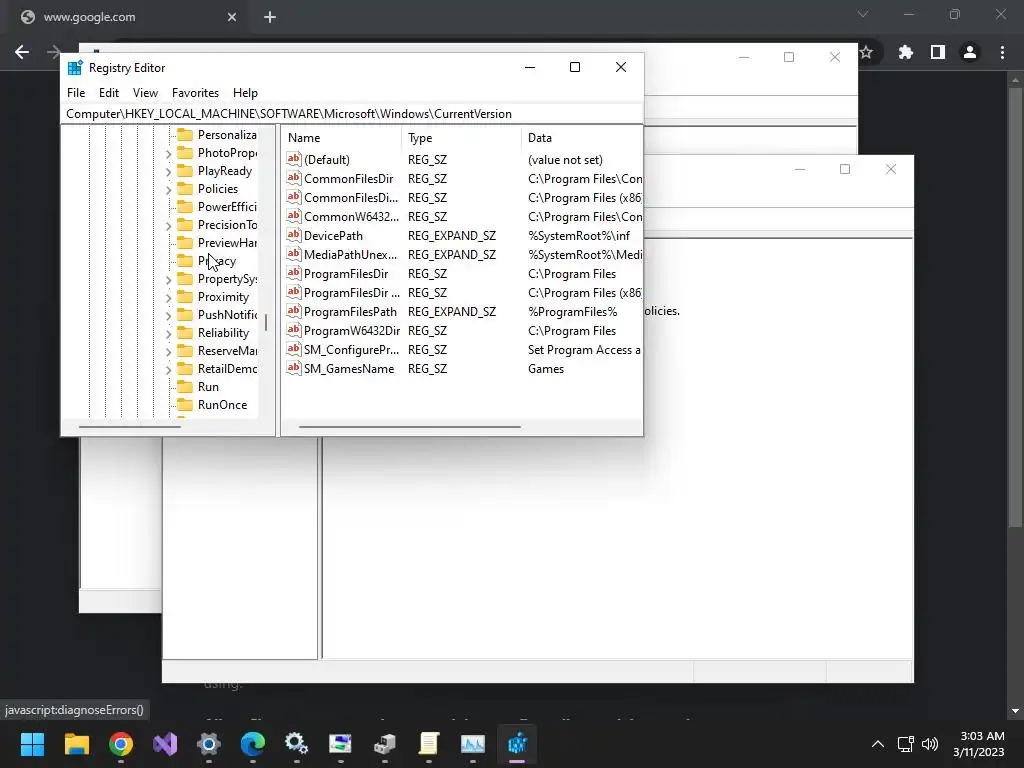Expand the PhotoProp registry key
1024x768 pixels.
coord(168,153)
